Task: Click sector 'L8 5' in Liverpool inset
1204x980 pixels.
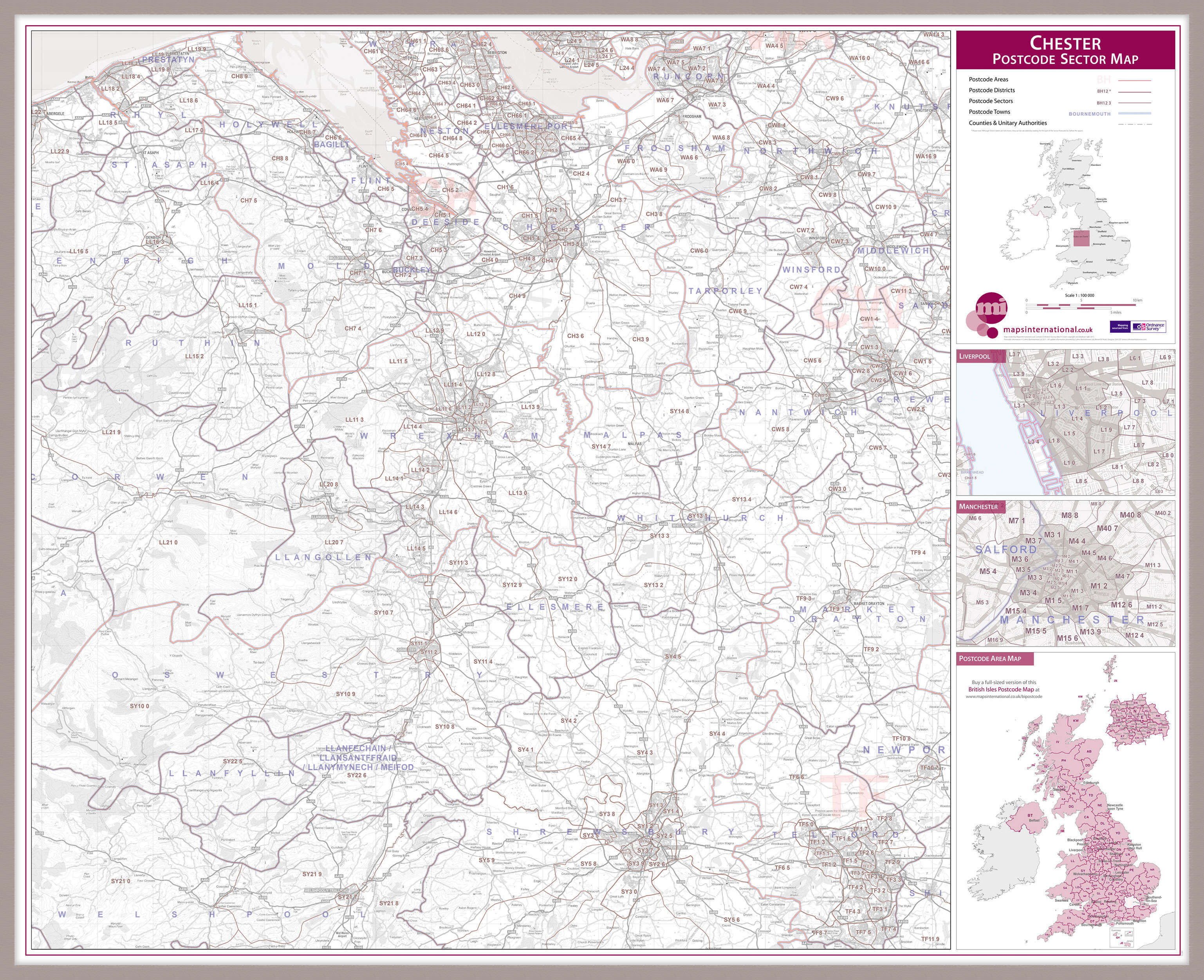Action: [1081, 481]
